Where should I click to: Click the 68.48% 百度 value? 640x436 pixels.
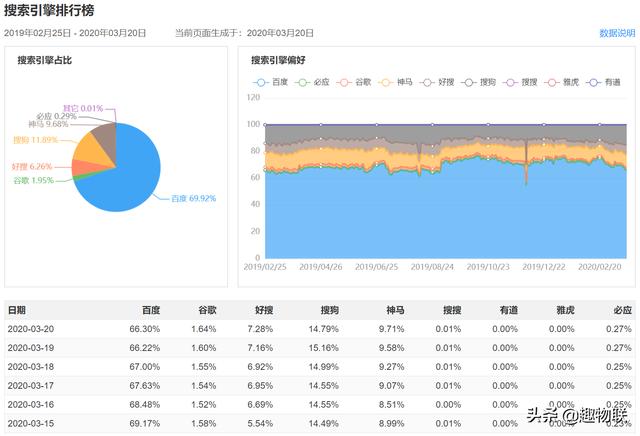145,405
